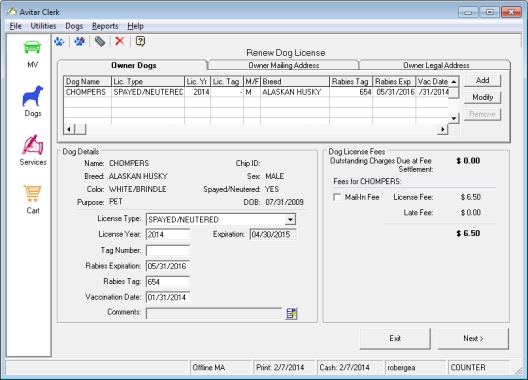Click the Lic. Yr column header
528x380 pixels.
(197, 82)
